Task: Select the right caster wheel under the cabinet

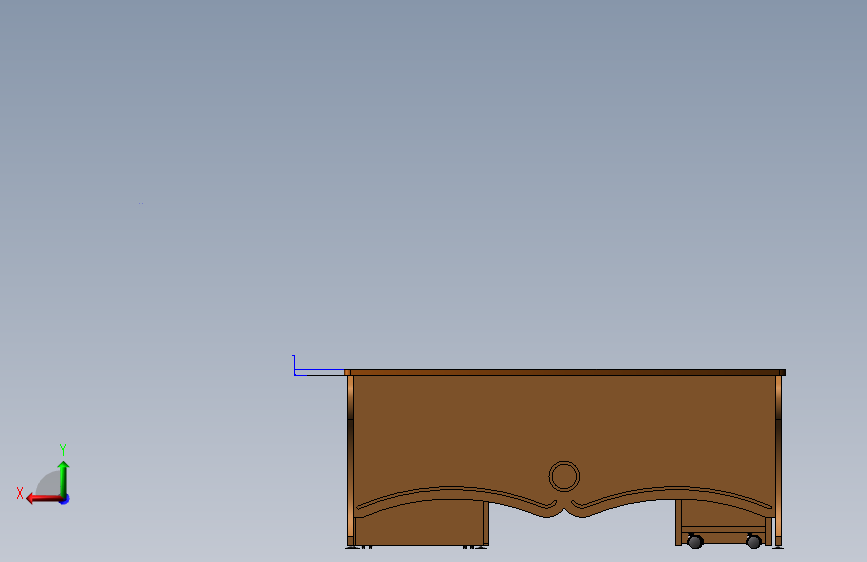Action: point(754,542)
